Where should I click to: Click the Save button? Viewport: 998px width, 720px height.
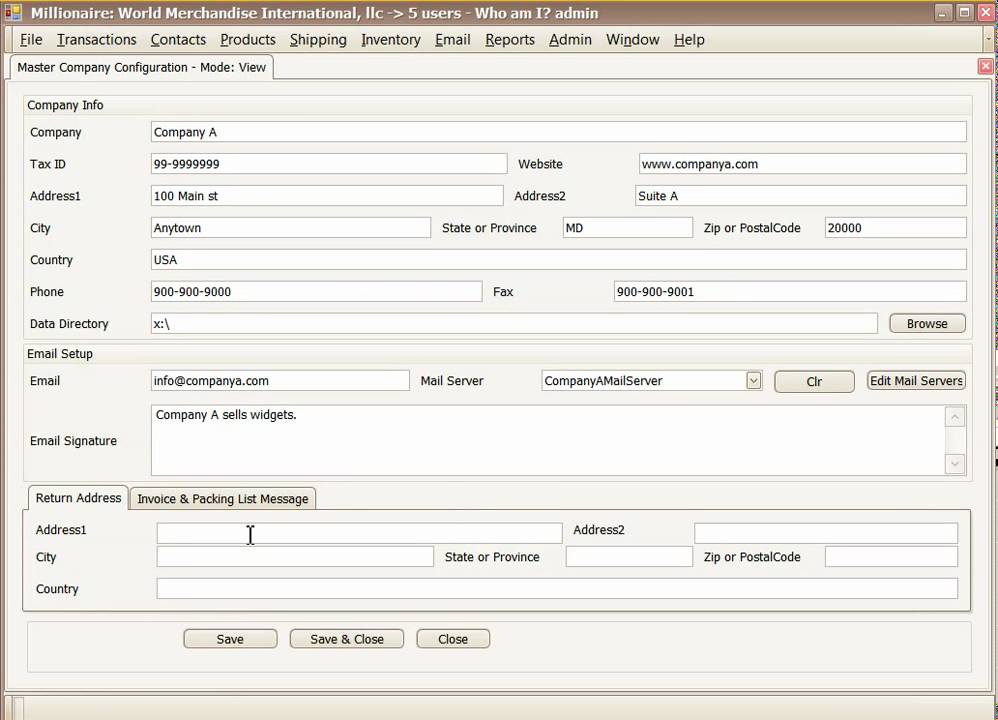click(x=230, y=639)
